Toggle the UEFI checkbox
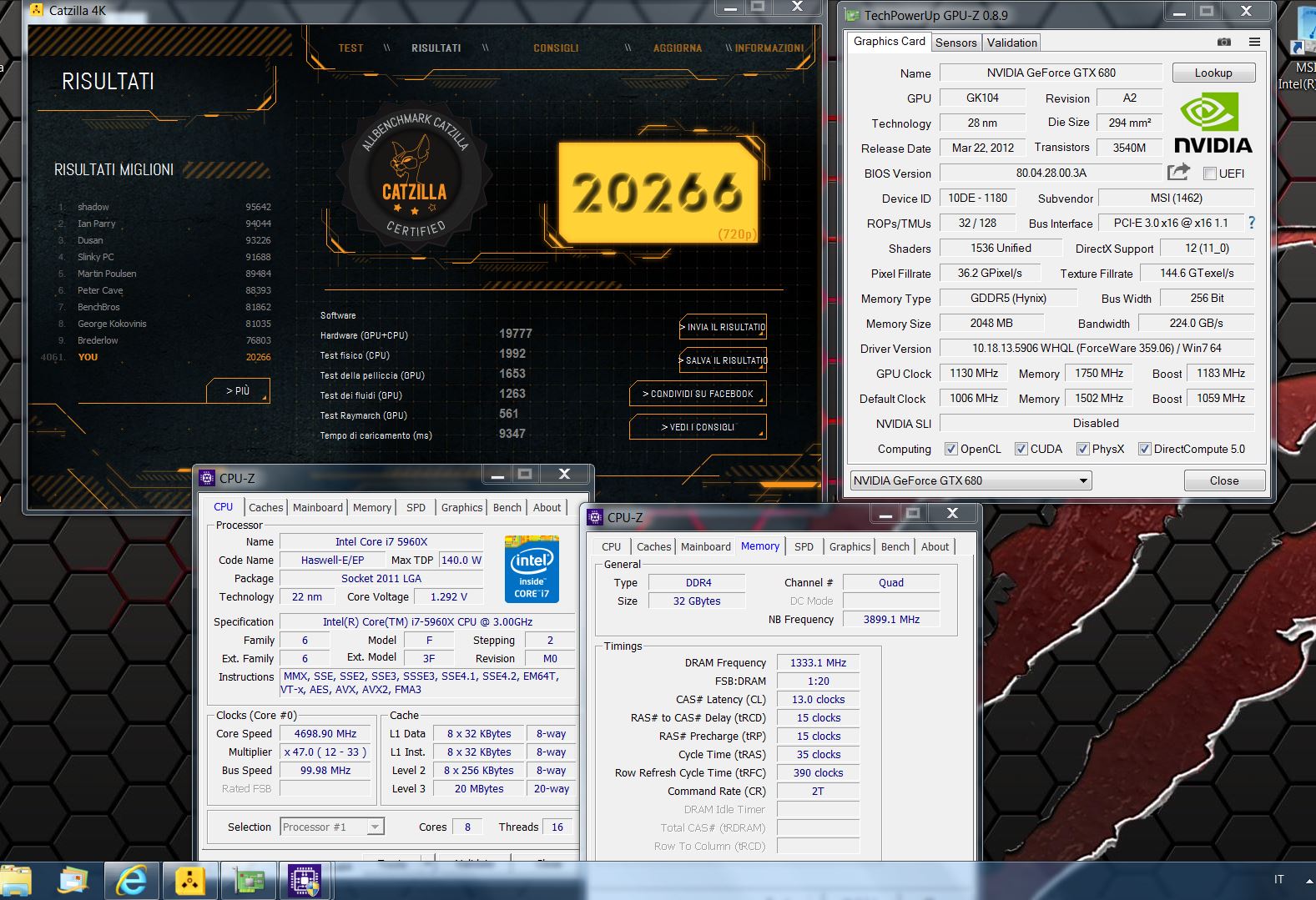This screenshot has height=900, width=1316. click(1209, 173)
